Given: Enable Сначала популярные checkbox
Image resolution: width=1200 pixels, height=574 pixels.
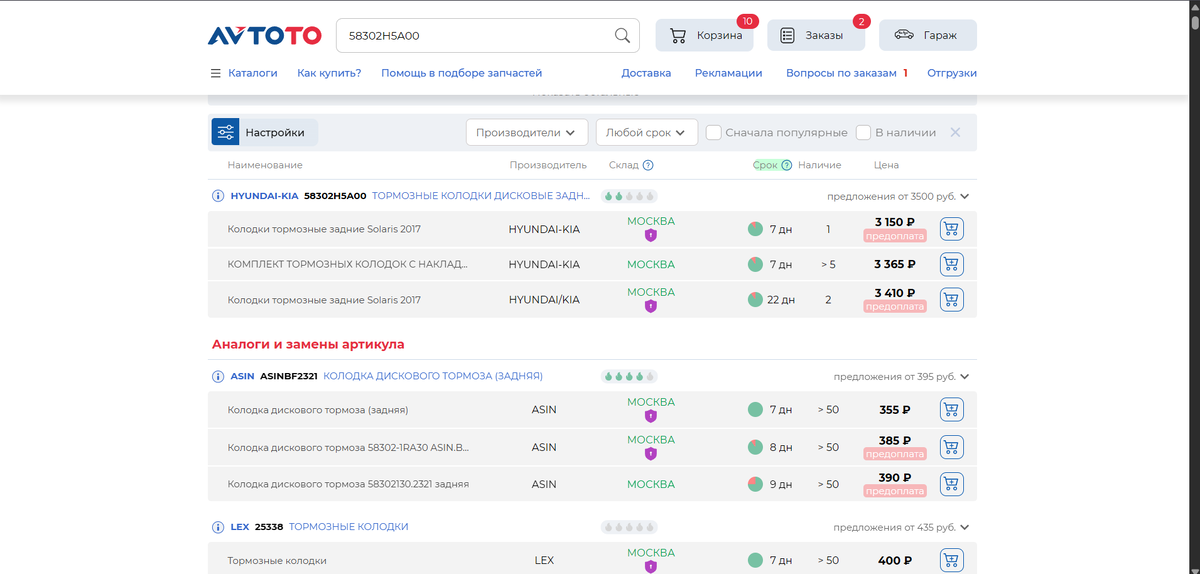Looking at the screenshot, I should pyautogui.click(x=714, y=132).
